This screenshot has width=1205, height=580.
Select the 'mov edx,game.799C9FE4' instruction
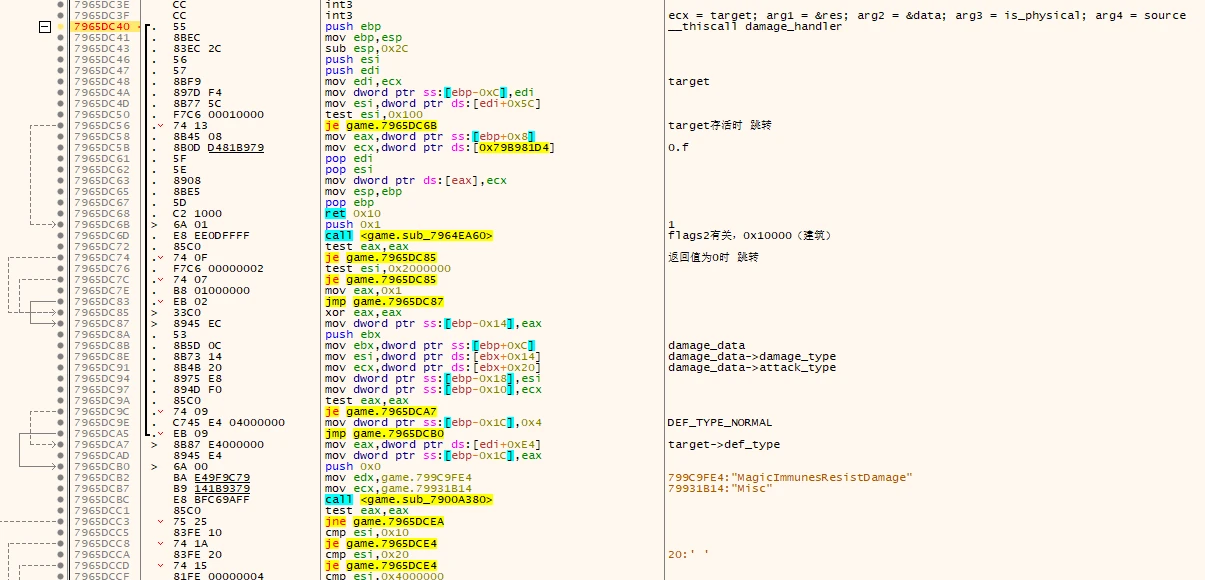[x=397, y=478]
